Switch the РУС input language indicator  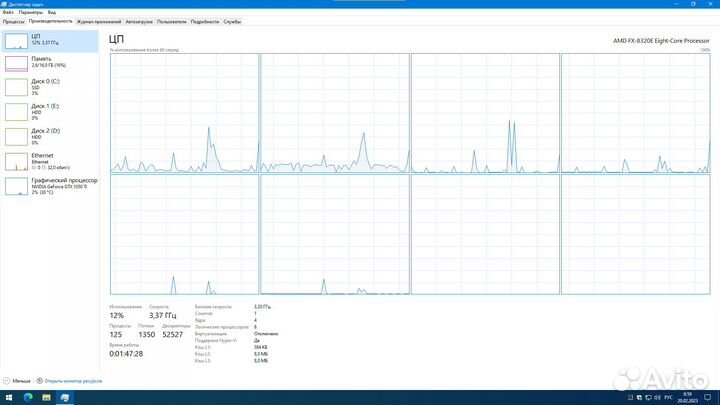pos(669,398)
